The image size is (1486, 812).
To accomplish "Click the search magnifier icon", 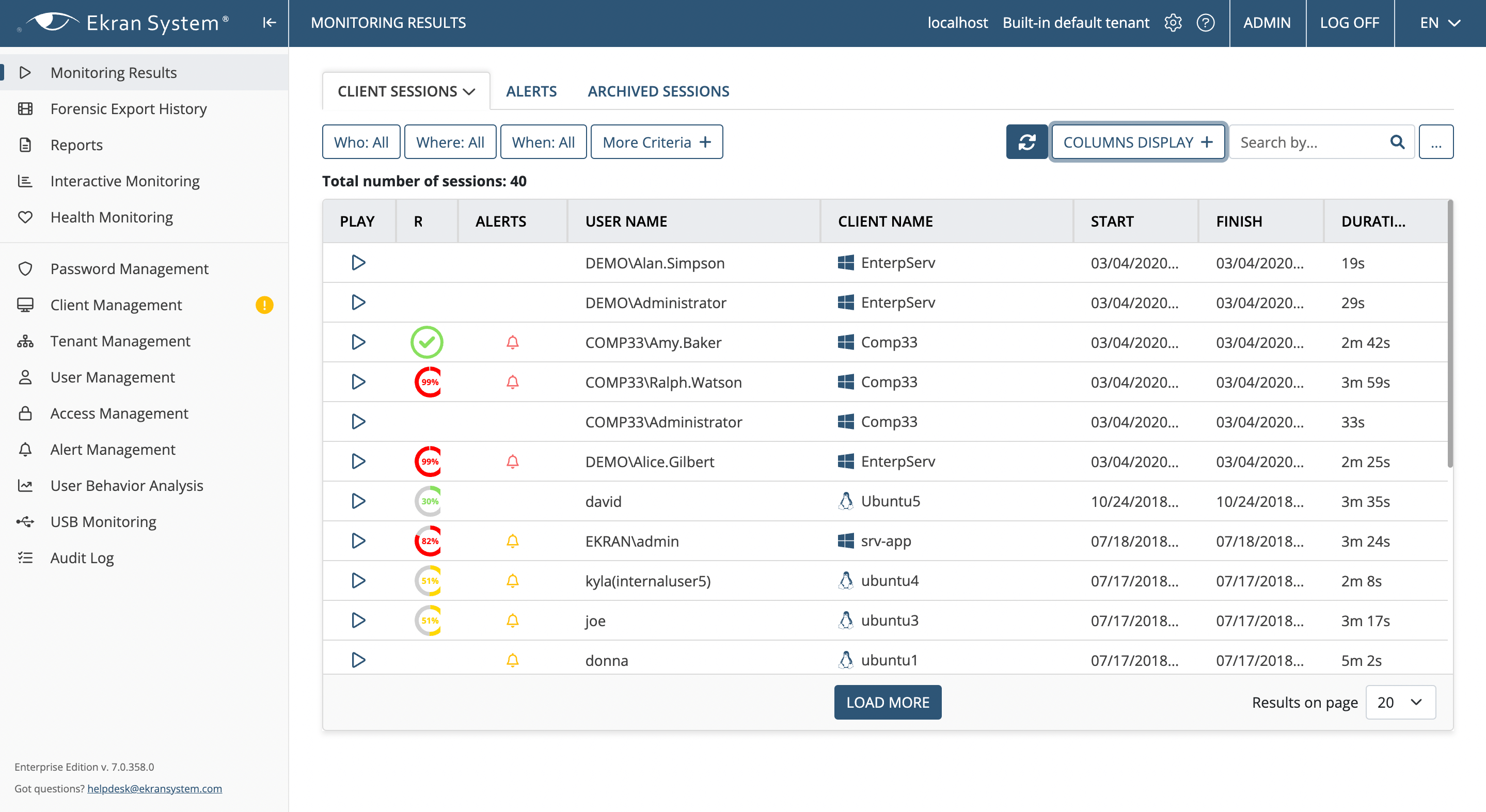I will click(1397, 142).
